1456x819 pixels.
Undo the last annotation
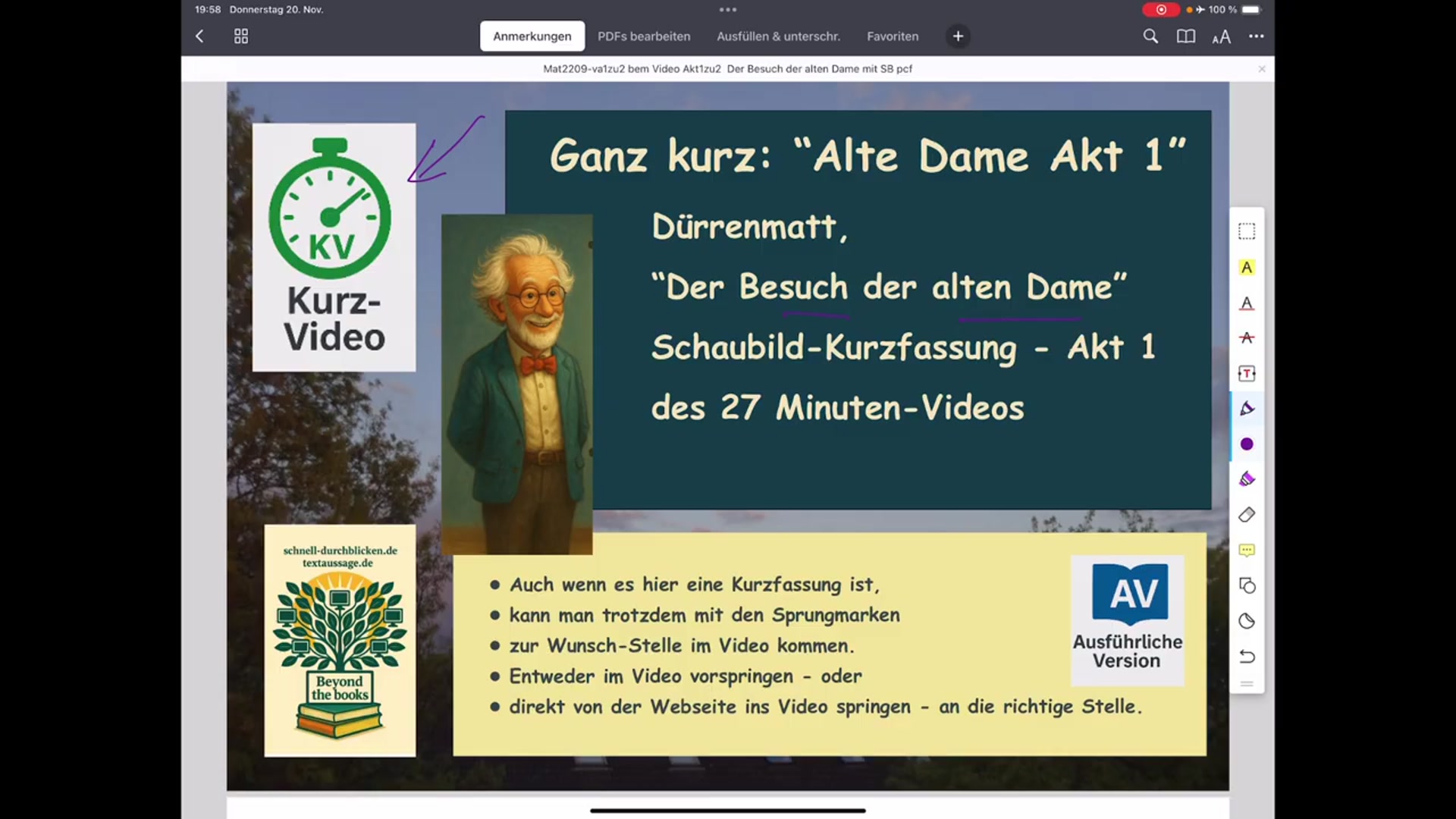[x=1247, y=657]
